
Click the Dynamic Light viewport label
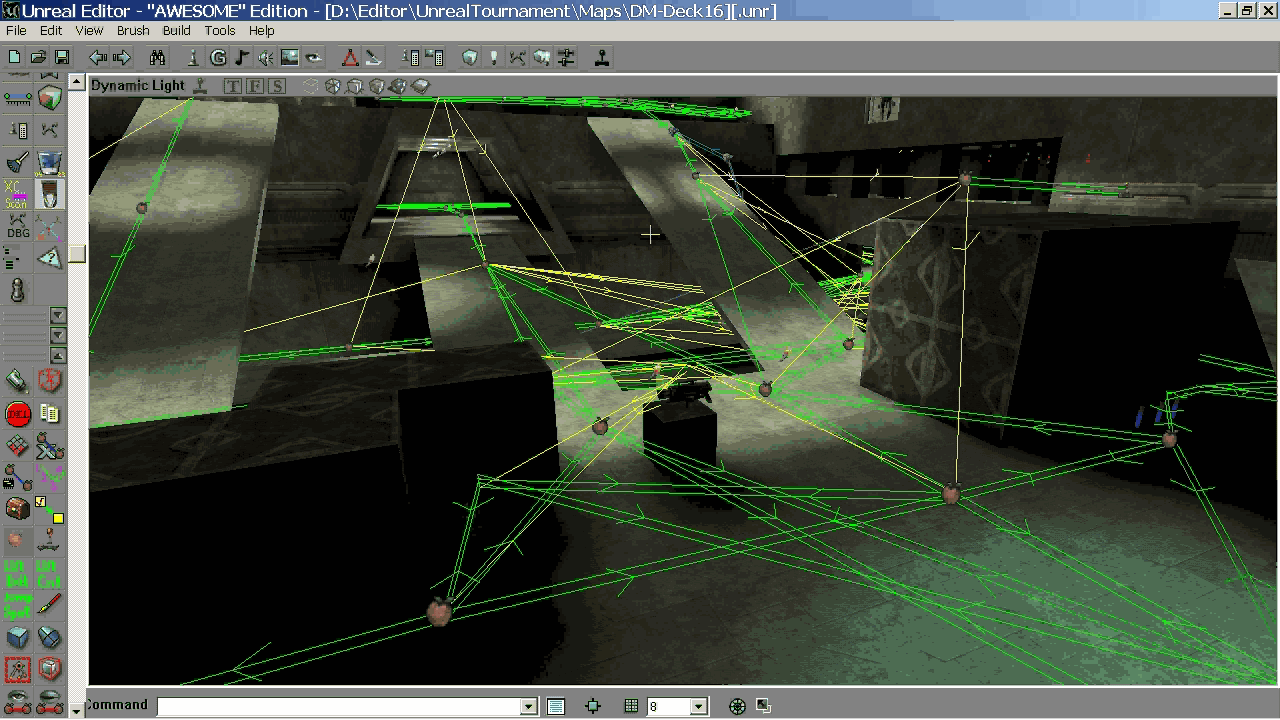138,86
